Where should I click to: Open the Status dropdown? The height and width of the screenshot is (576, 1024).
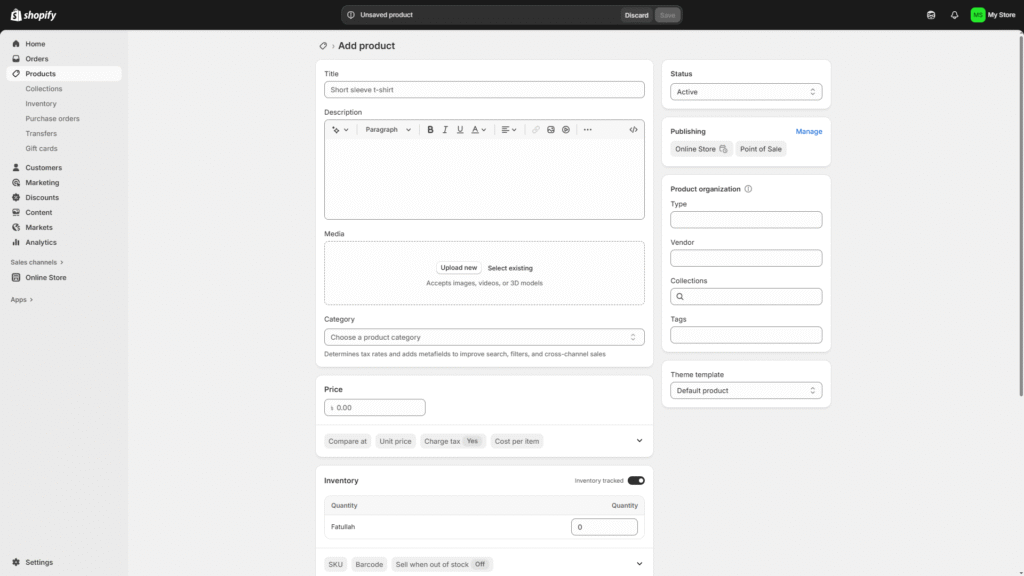(x=746, y=92)
